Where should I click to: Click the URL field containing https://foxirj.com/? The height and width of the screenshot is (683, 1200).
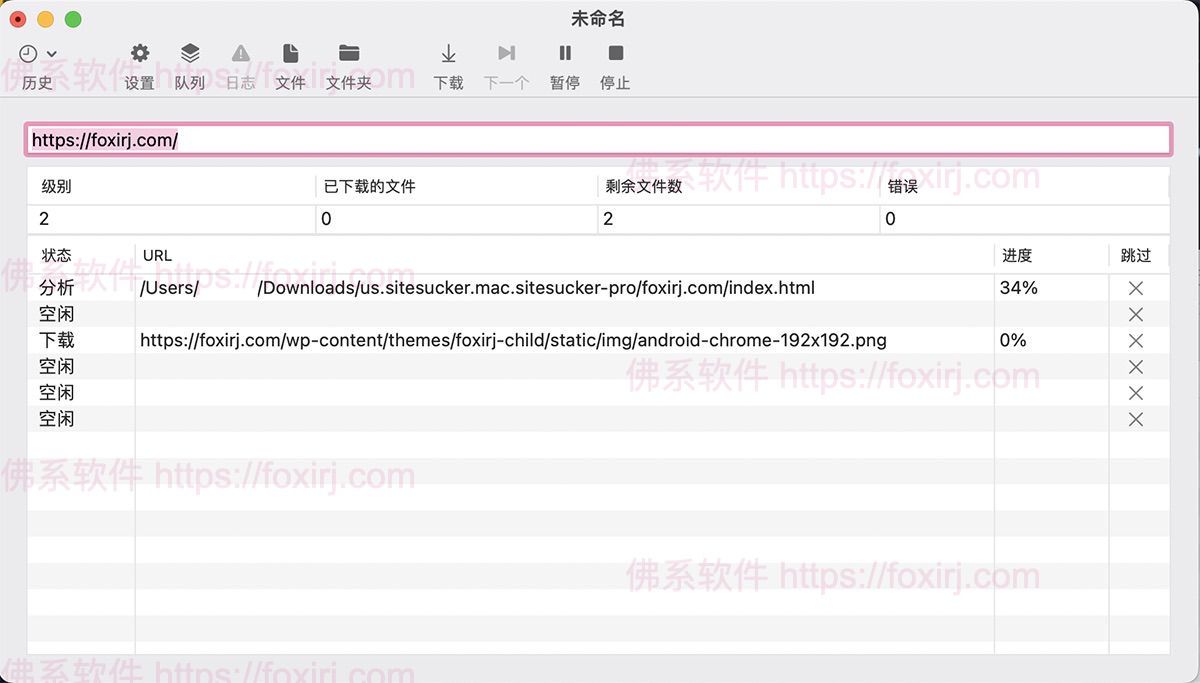click(598, 140)
